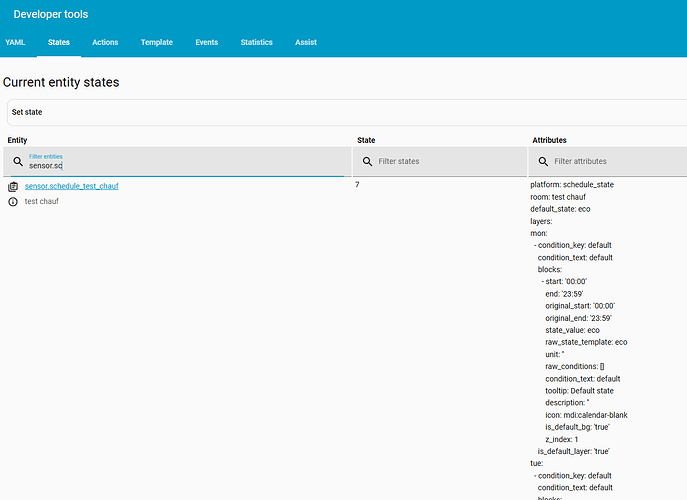Click the Filter states input field
This screenshot has width=687, height=500.
tap(449, 161)
